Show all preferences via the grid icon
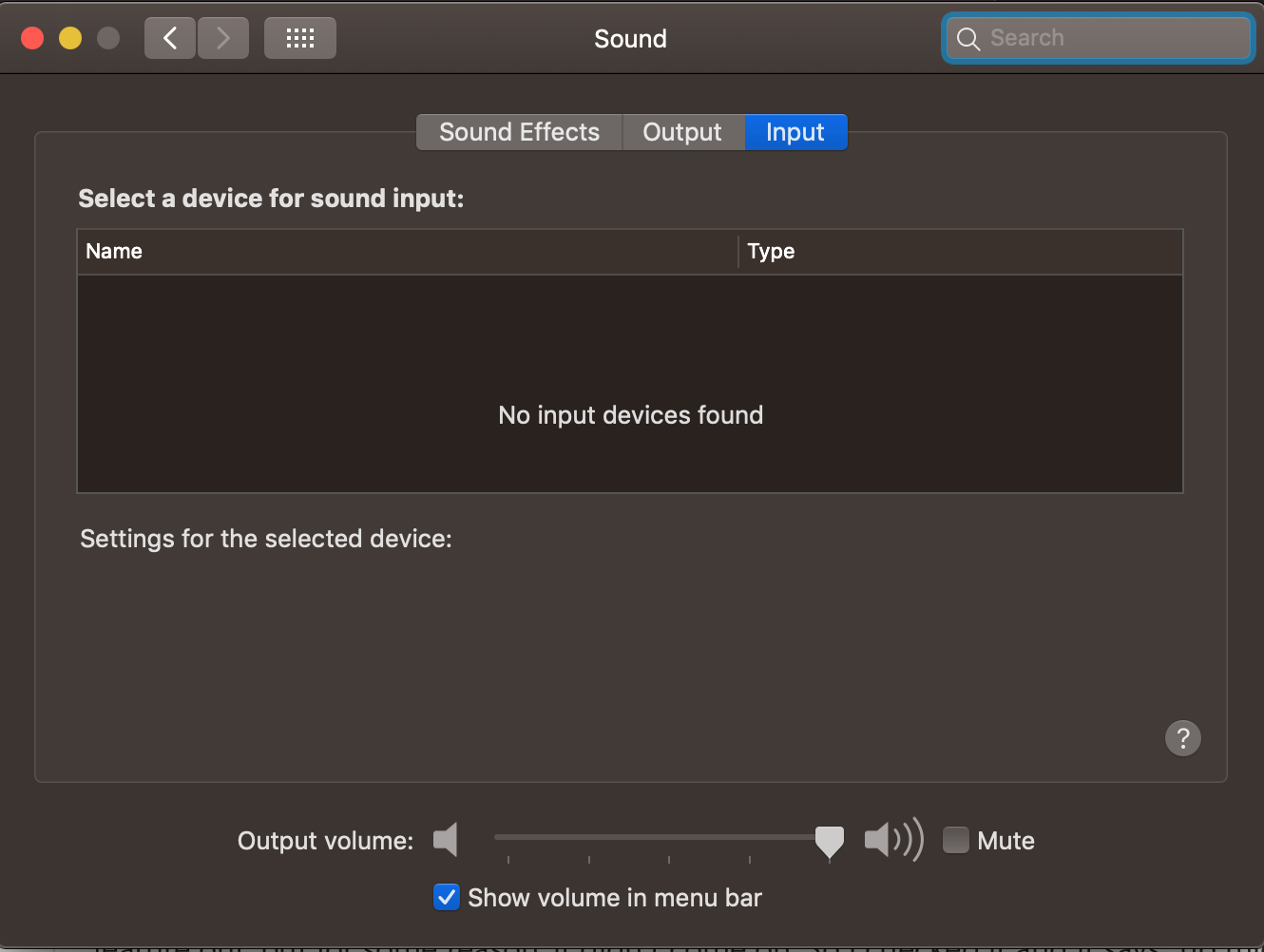This screenshot has width=1264, height=952. 300,38
